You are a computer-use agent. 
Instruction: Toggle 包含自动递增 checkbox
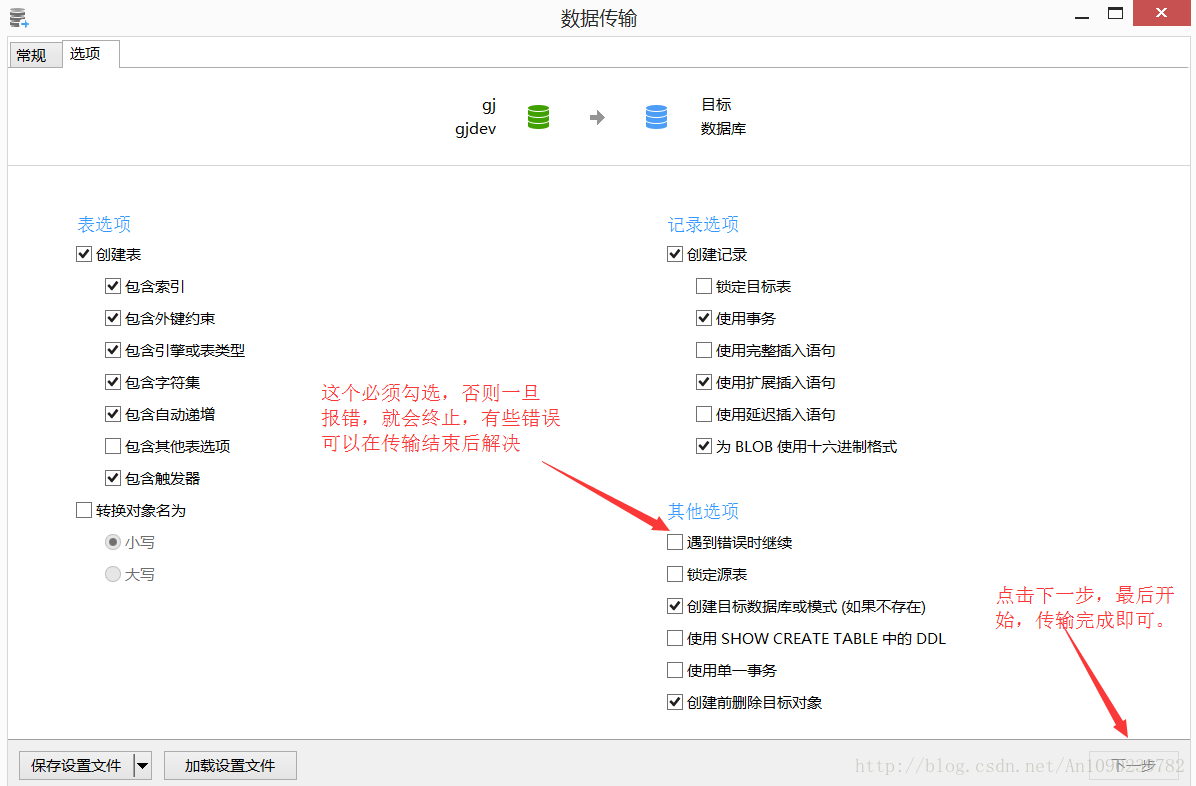tap(113, 414)
